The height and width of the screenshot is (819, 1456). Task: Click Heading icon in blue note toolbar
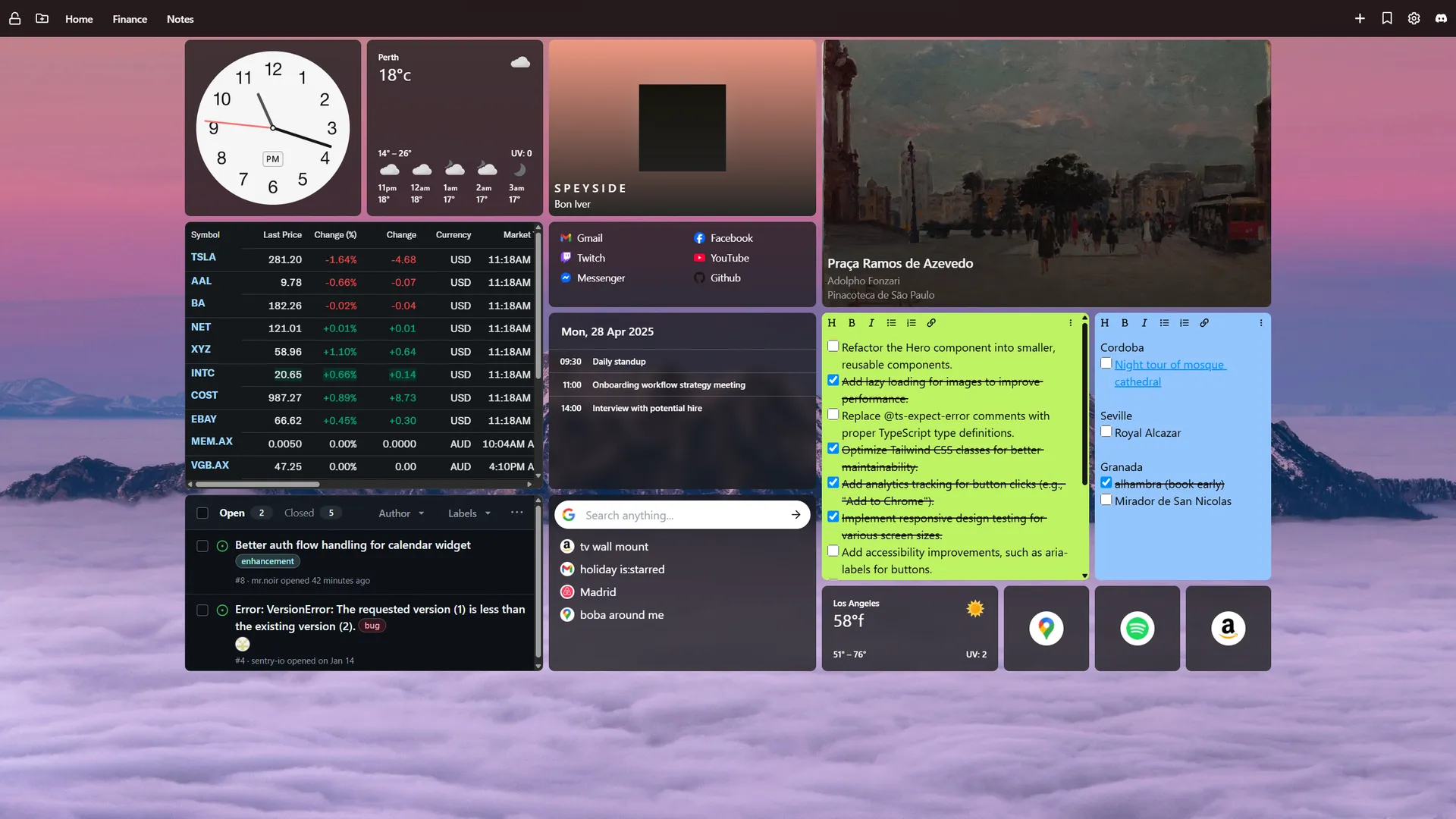[1105, 323]
